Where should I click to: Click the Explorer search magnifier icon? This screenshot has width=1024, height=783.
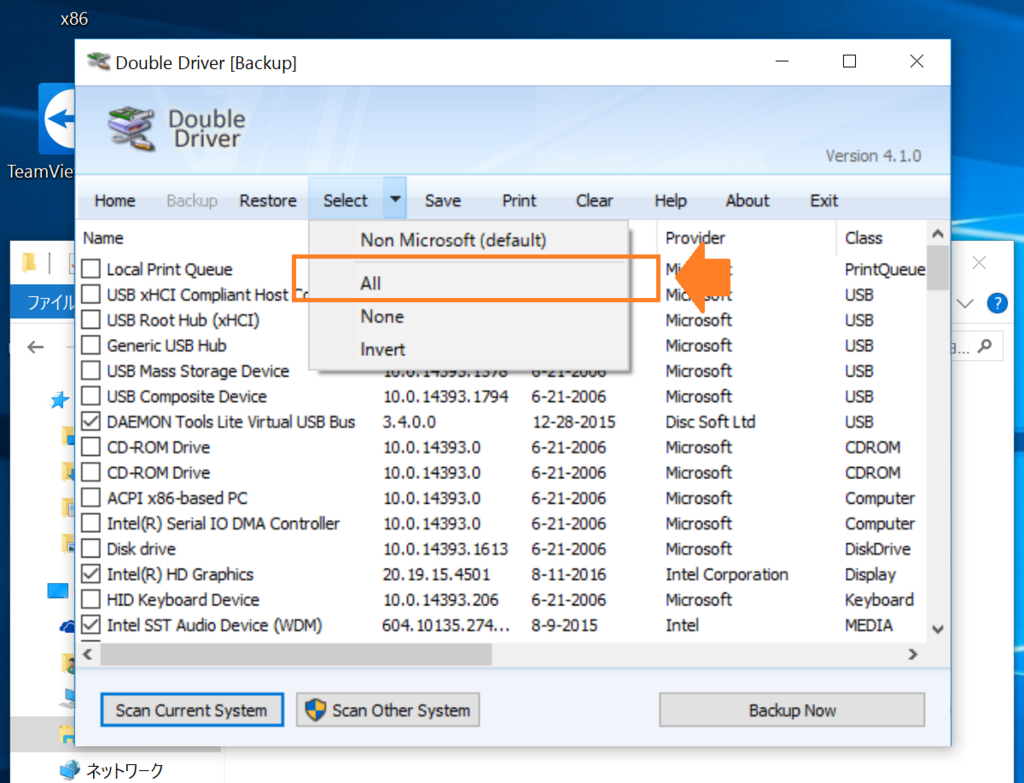(985, 346)
